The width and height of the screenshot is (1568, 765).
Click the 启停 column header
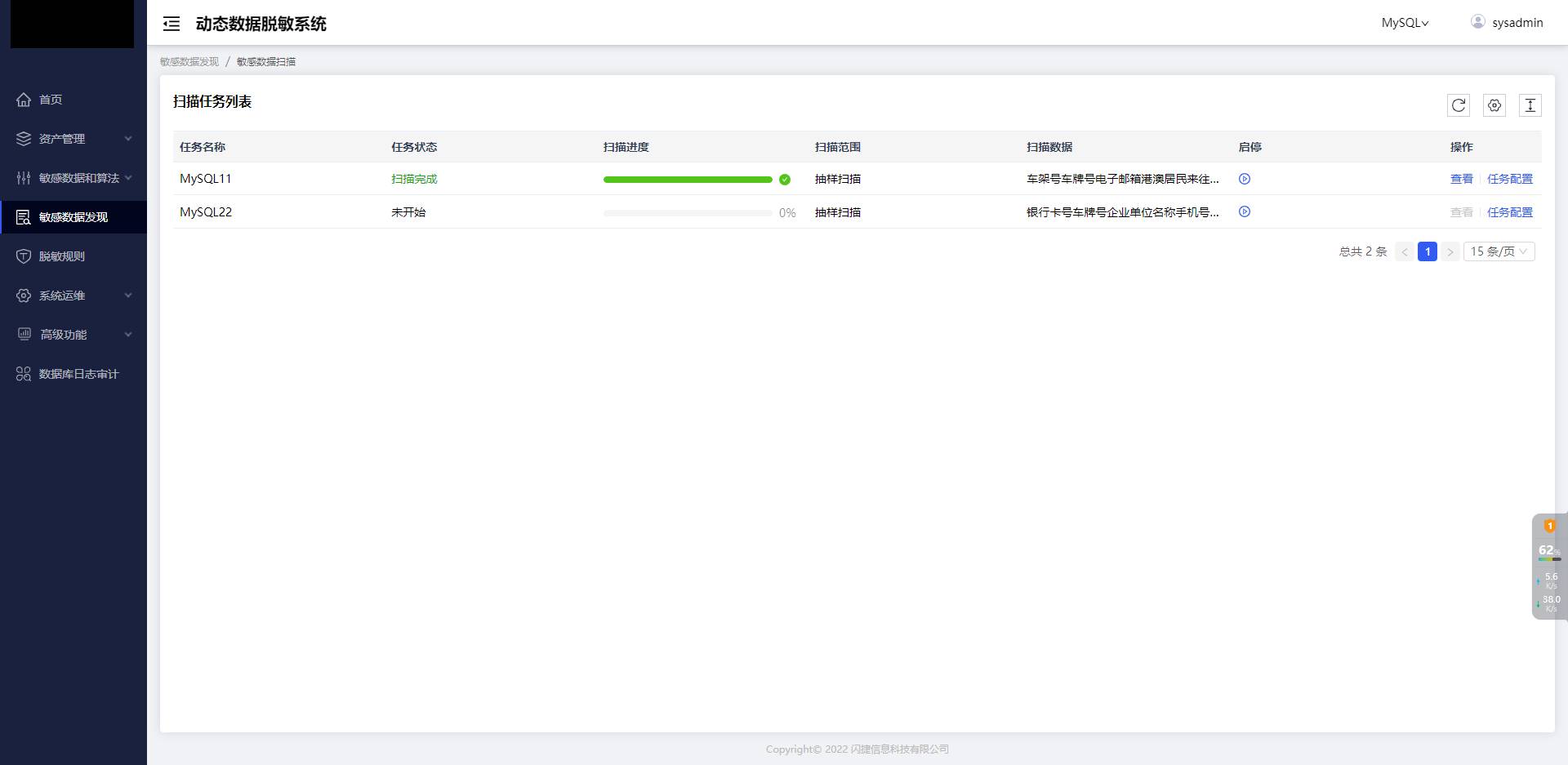pyautogui.click(x=1250, y=147)
